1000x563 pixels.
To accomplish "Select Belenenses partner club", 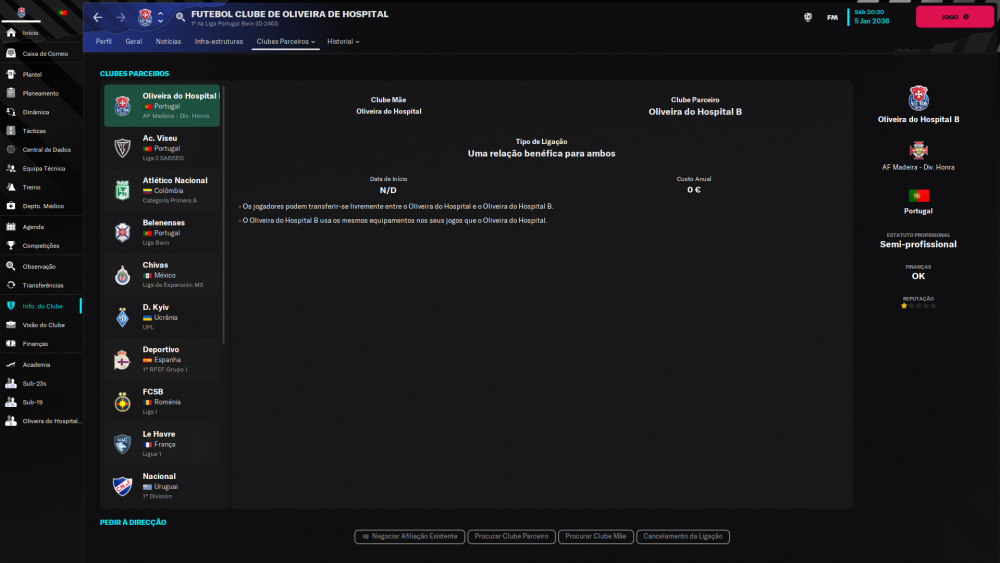I will tap(162, 232).
